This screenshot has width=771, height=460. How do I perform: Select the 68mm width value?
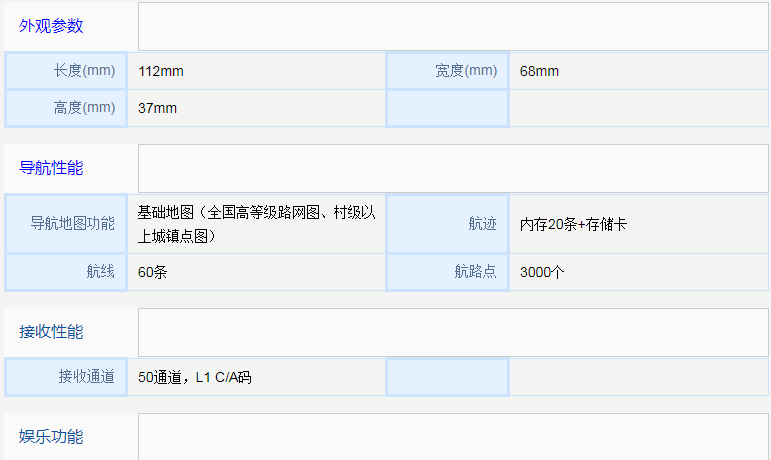click(x=539, y=71)
